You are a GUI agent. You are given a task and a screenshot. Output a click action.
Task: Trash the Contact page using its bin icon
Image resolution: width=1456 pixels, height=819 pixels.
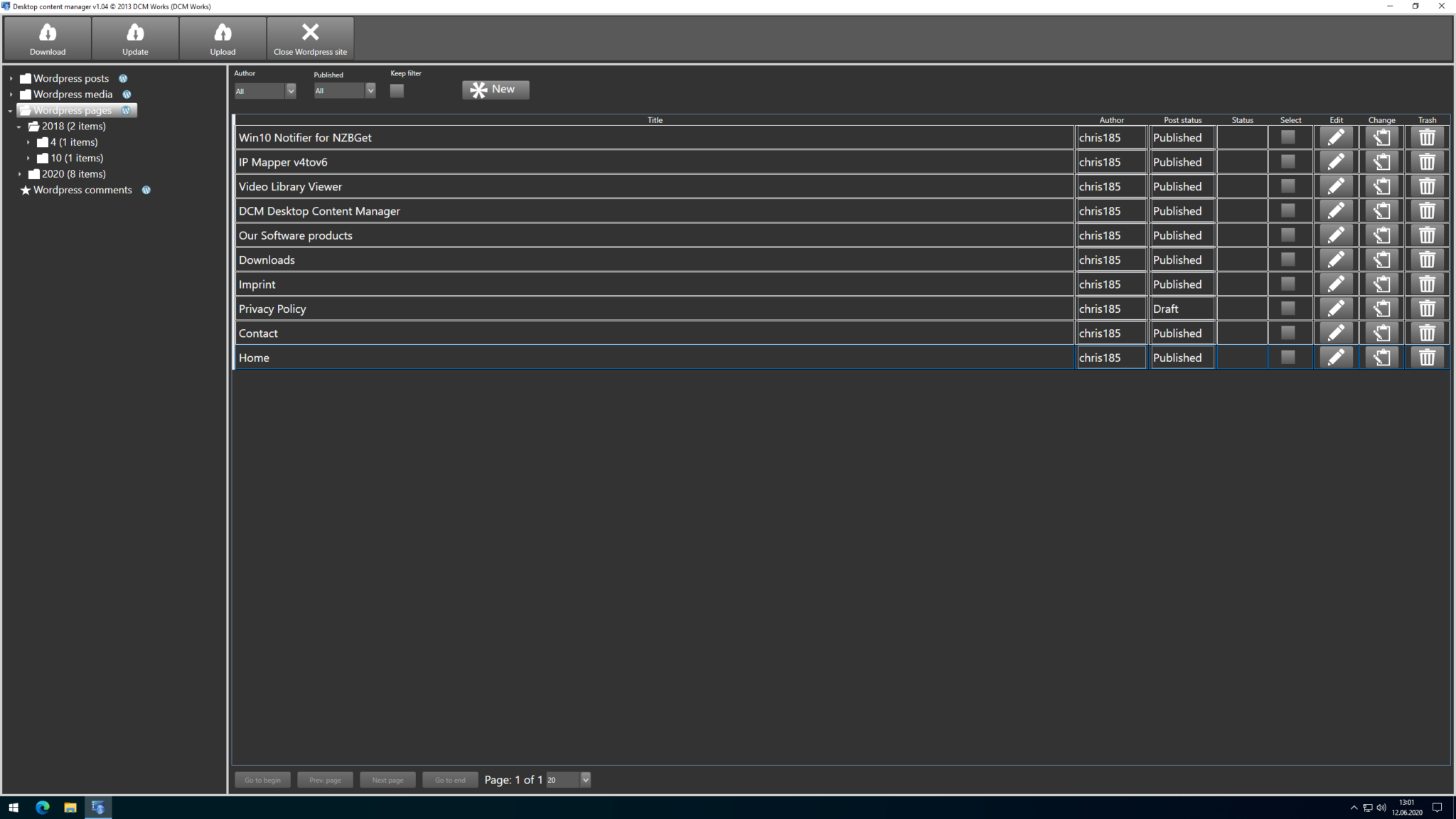pyautogui.click(x=1427, y=332)
